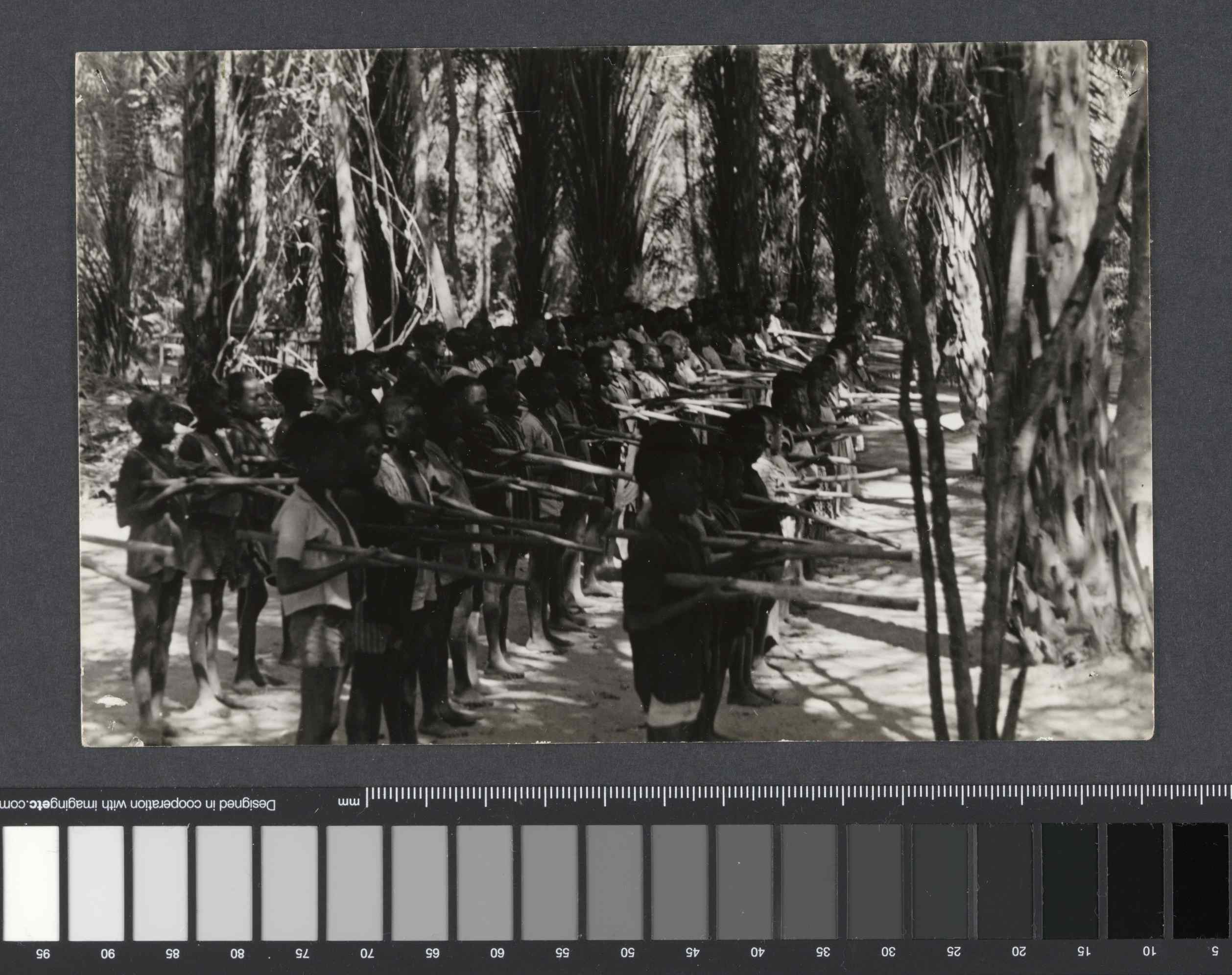
Task: Click the numeral "55" under the grayscale strip
Action: [563, 953]
